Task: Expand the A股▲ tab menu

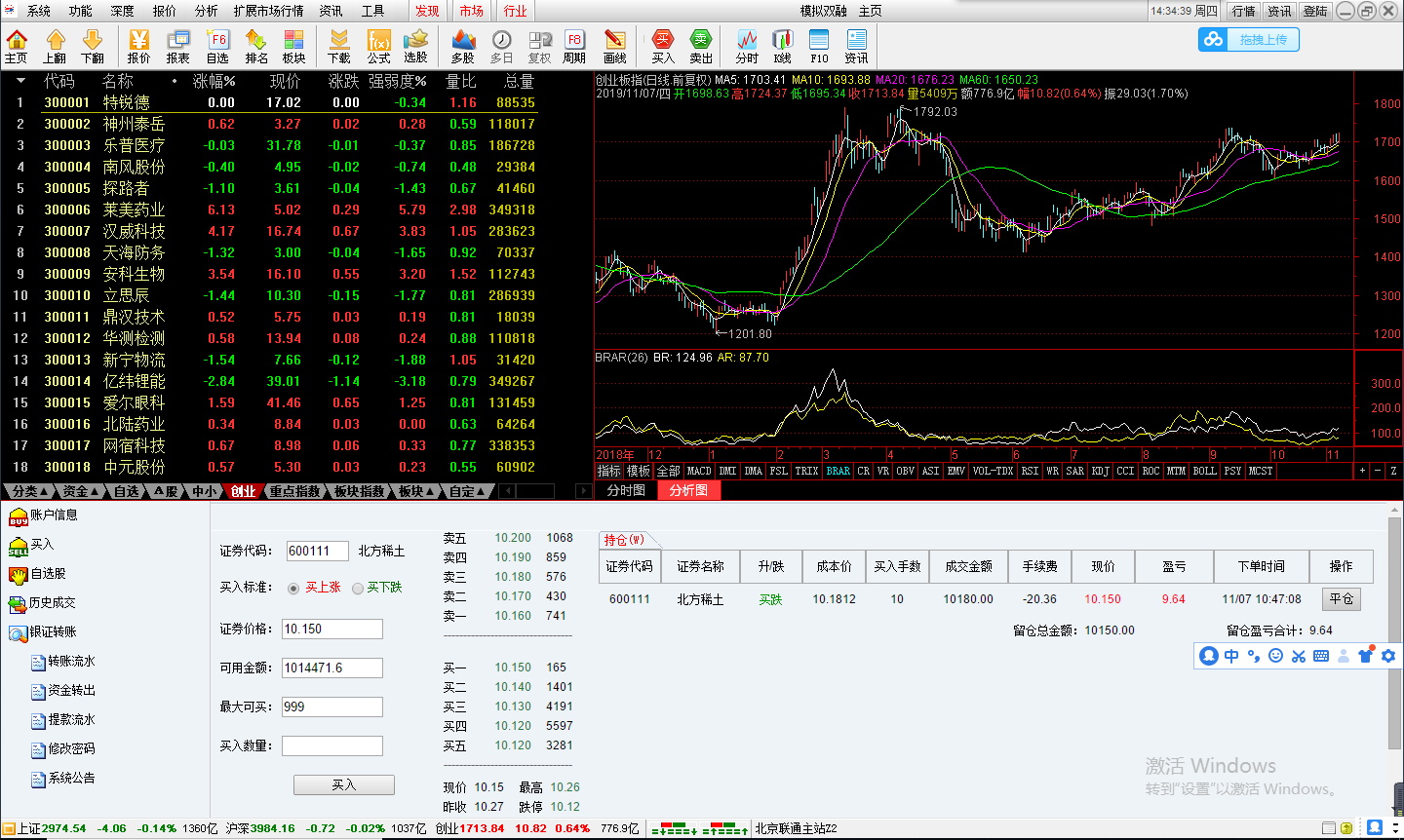Action: [168, 491]
